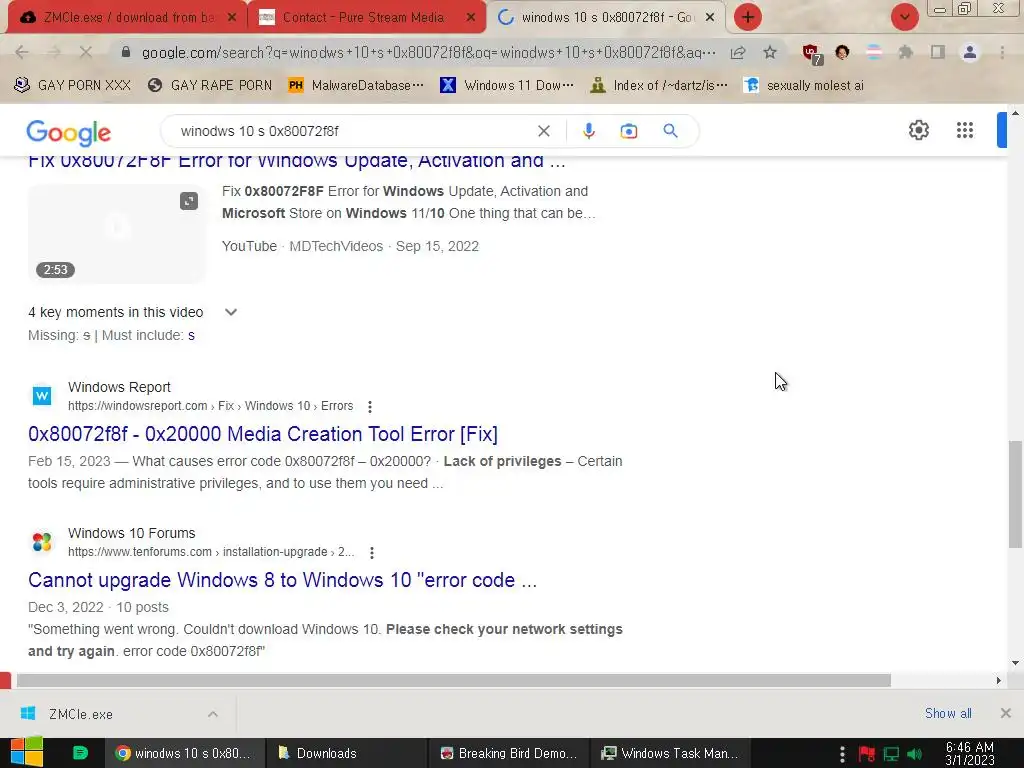Start voice search with microphone icon

pyautogui.click(x=588, y=131)
